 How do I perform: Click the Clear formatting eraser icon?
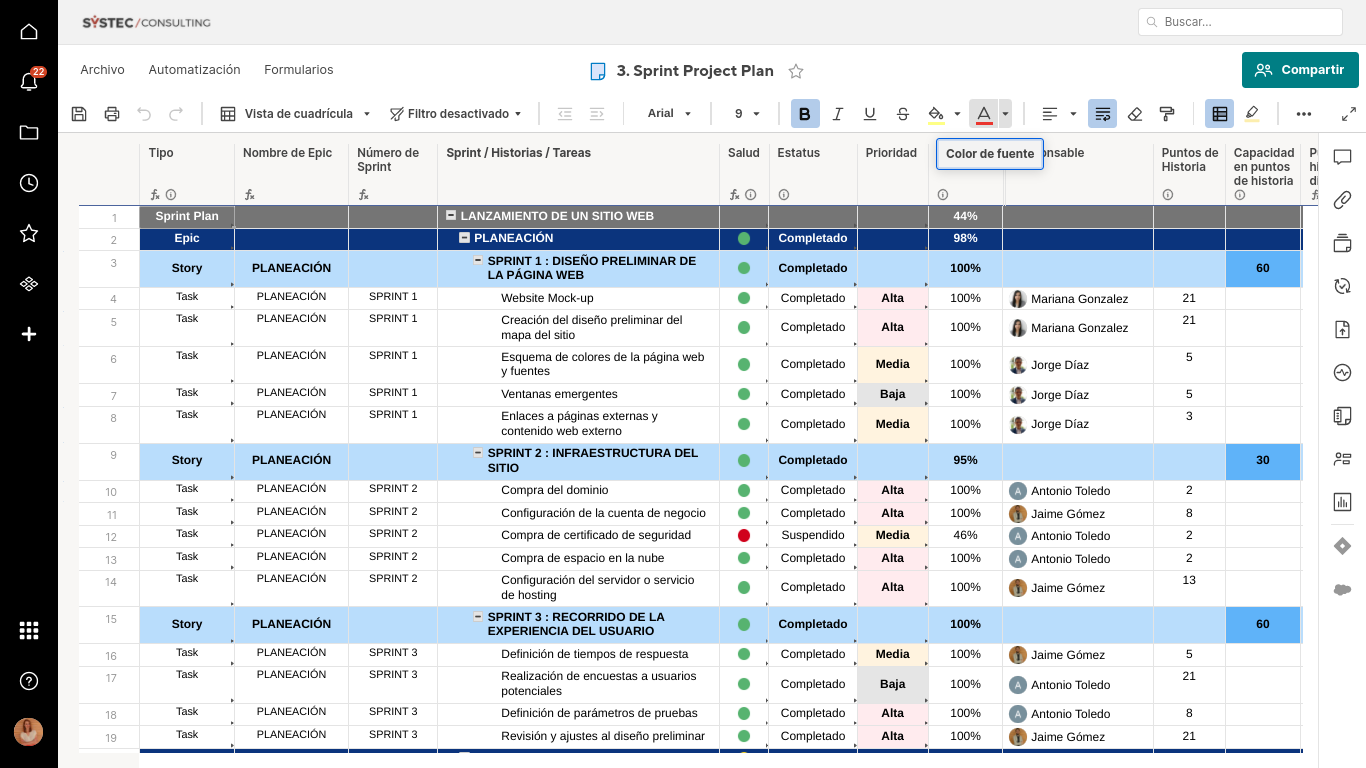tap(1135, 114)
